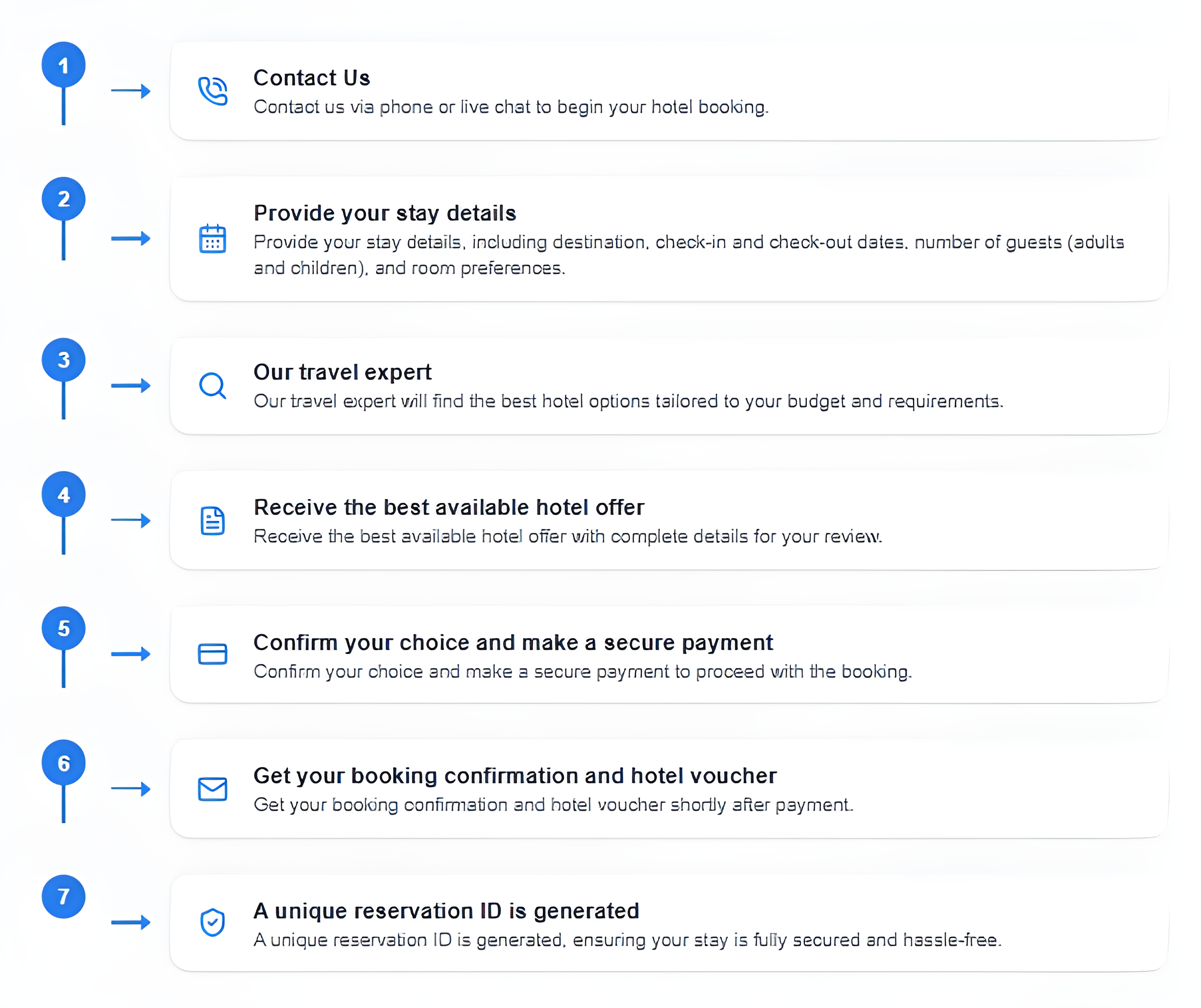The height and width of the screenshot is (1008, 1201).
Task: Click the arrow next to step 2
Action: tap(131, 239)
